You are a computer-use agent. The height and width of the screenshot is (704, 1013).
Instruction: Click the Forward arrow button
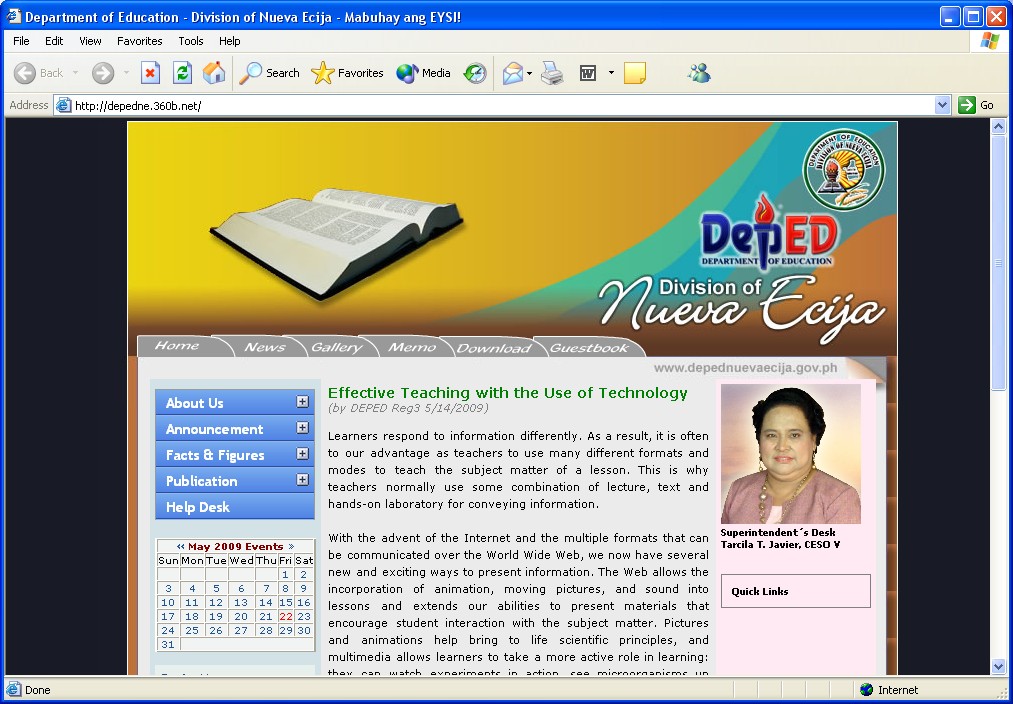(103, 73)
